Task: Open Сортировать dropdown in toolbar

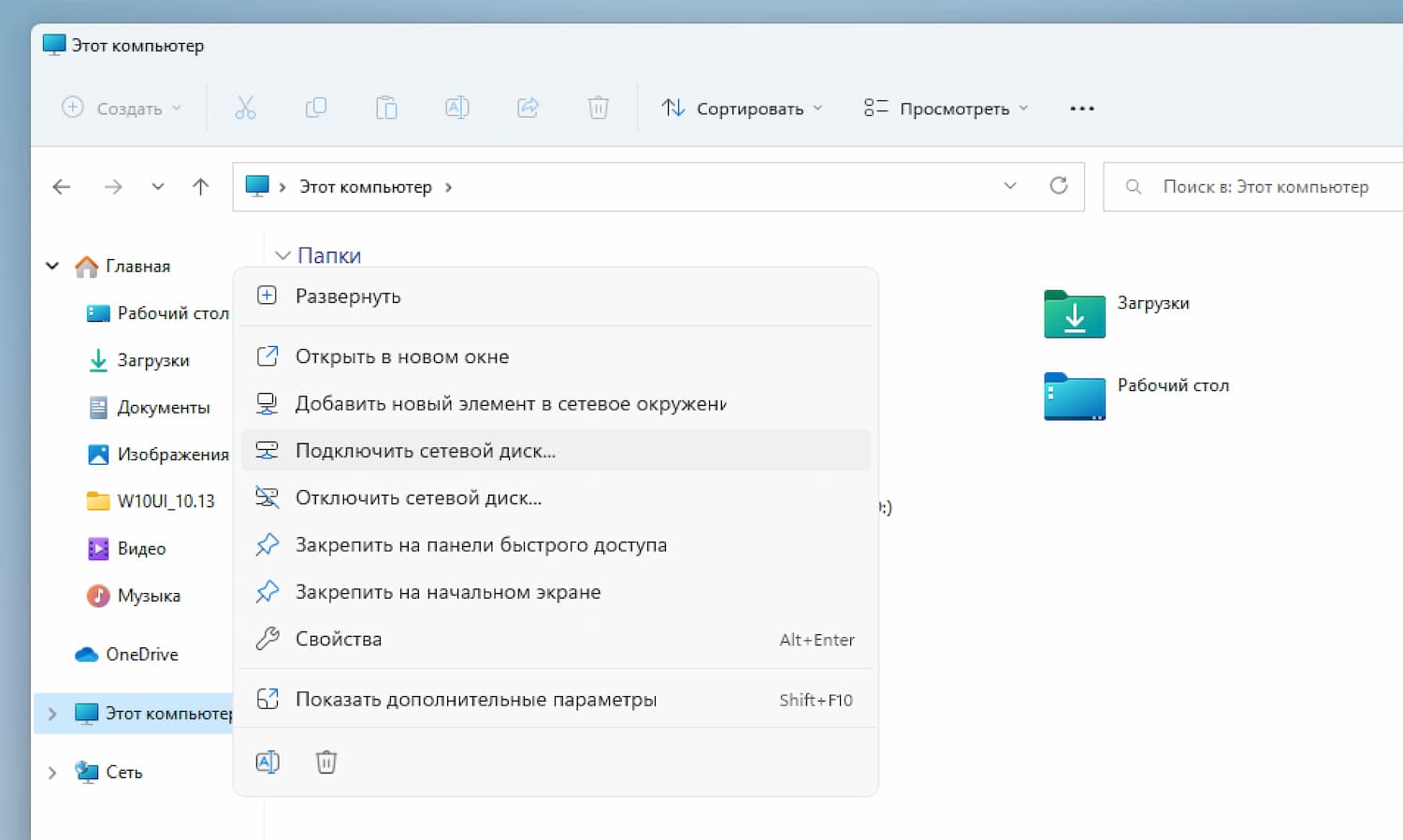Action: click(x=743, y=109)
